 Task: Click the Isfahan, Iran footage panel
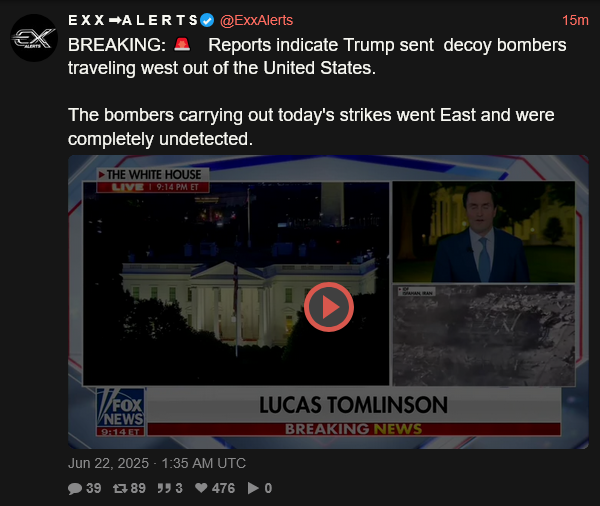(484, 335)
